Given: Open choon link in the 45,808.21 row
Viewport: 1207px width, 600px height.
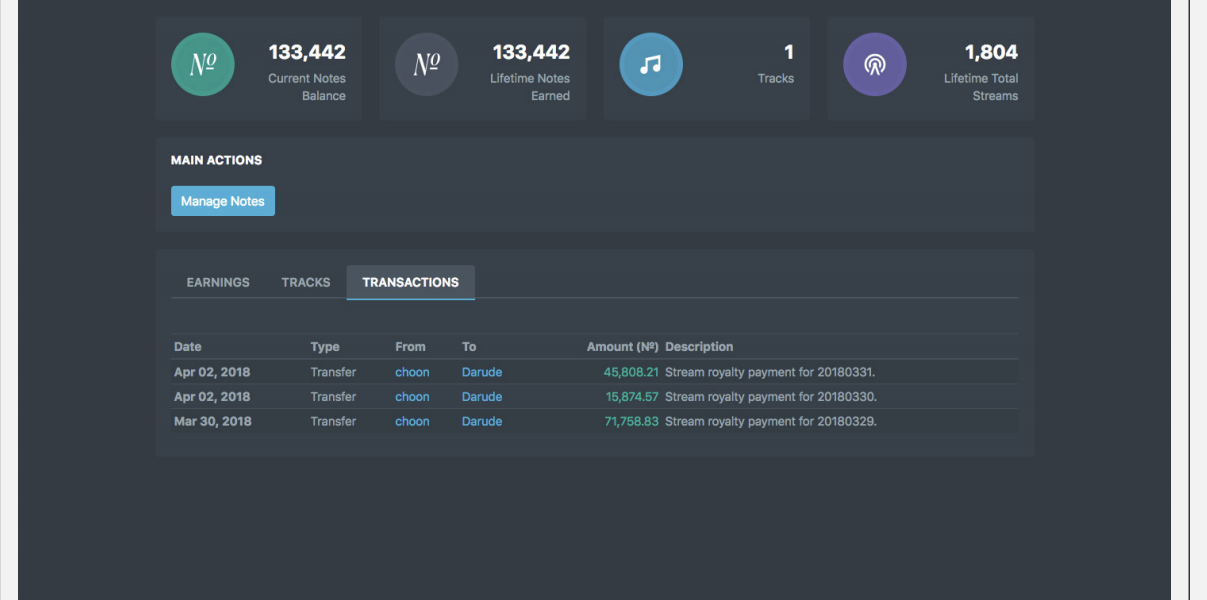Looking at the screenshot, I should pos(412,372).
